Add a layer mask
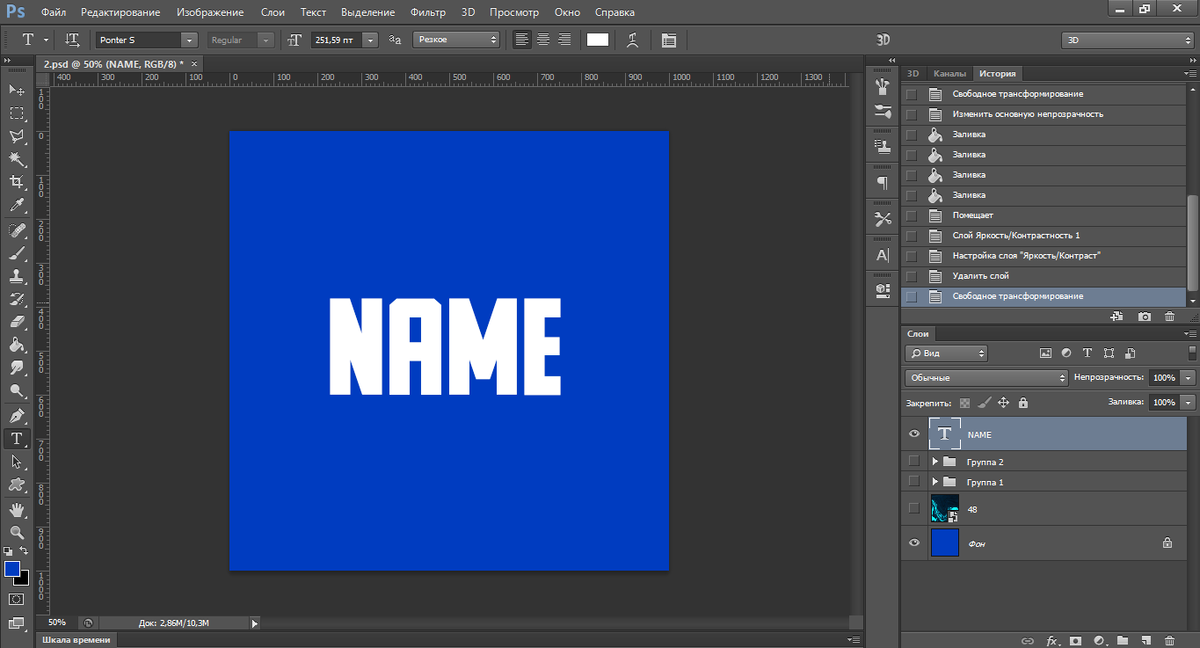Viewport: 1200px width, 648px height. [x=1076, y=640]
